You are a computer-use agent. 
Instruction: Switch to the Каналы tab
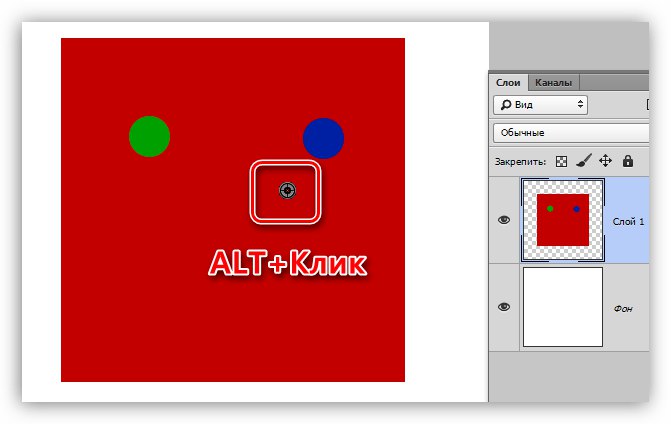click(x=553, y=82)
